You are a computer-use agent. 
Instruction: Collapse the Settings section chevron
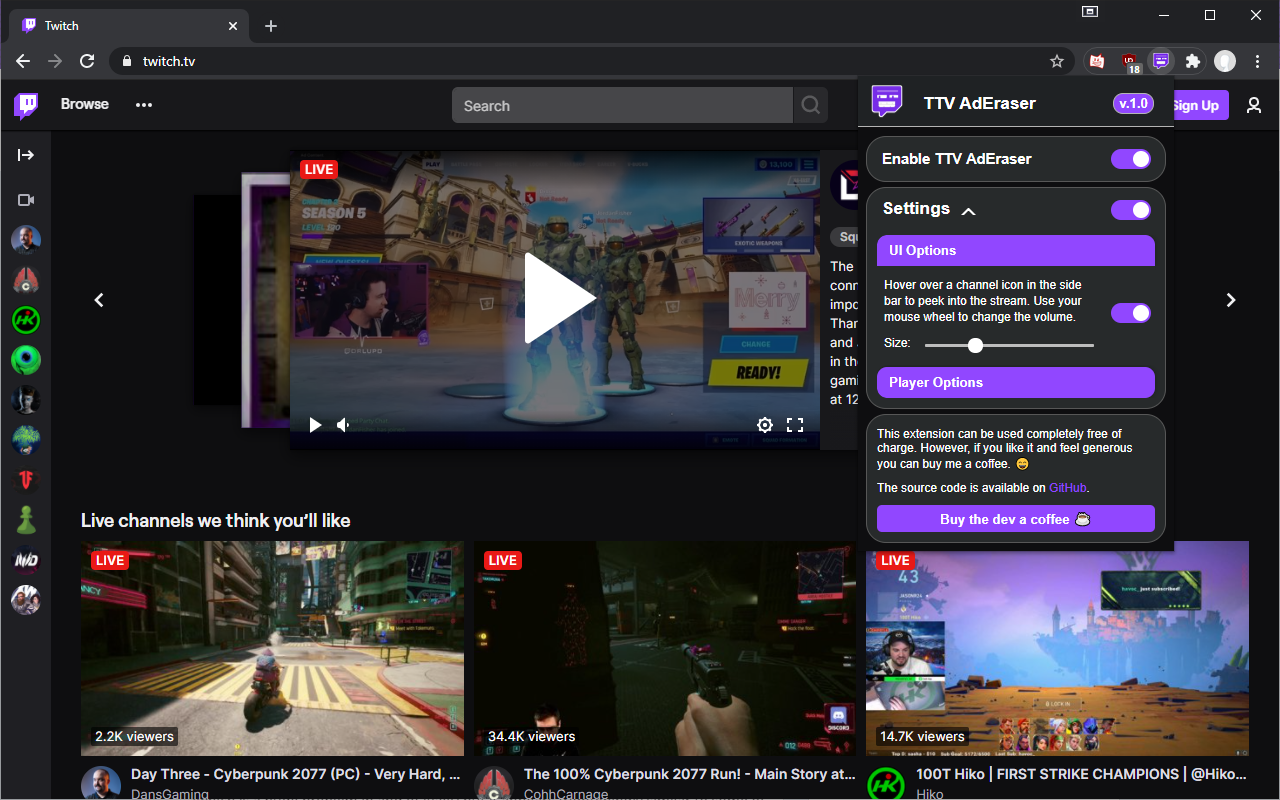pyautogui.click(x=967, y=211)
